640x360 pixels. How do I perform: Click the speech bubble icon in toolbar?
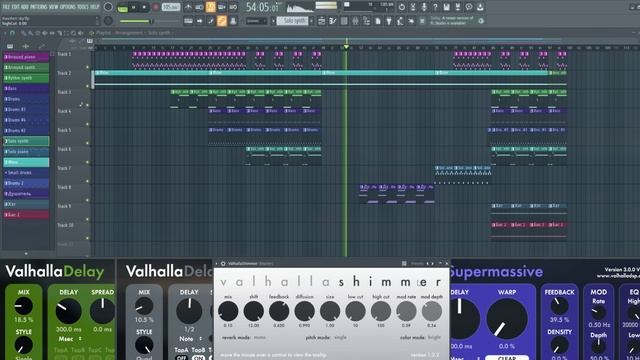click(469, 7)
